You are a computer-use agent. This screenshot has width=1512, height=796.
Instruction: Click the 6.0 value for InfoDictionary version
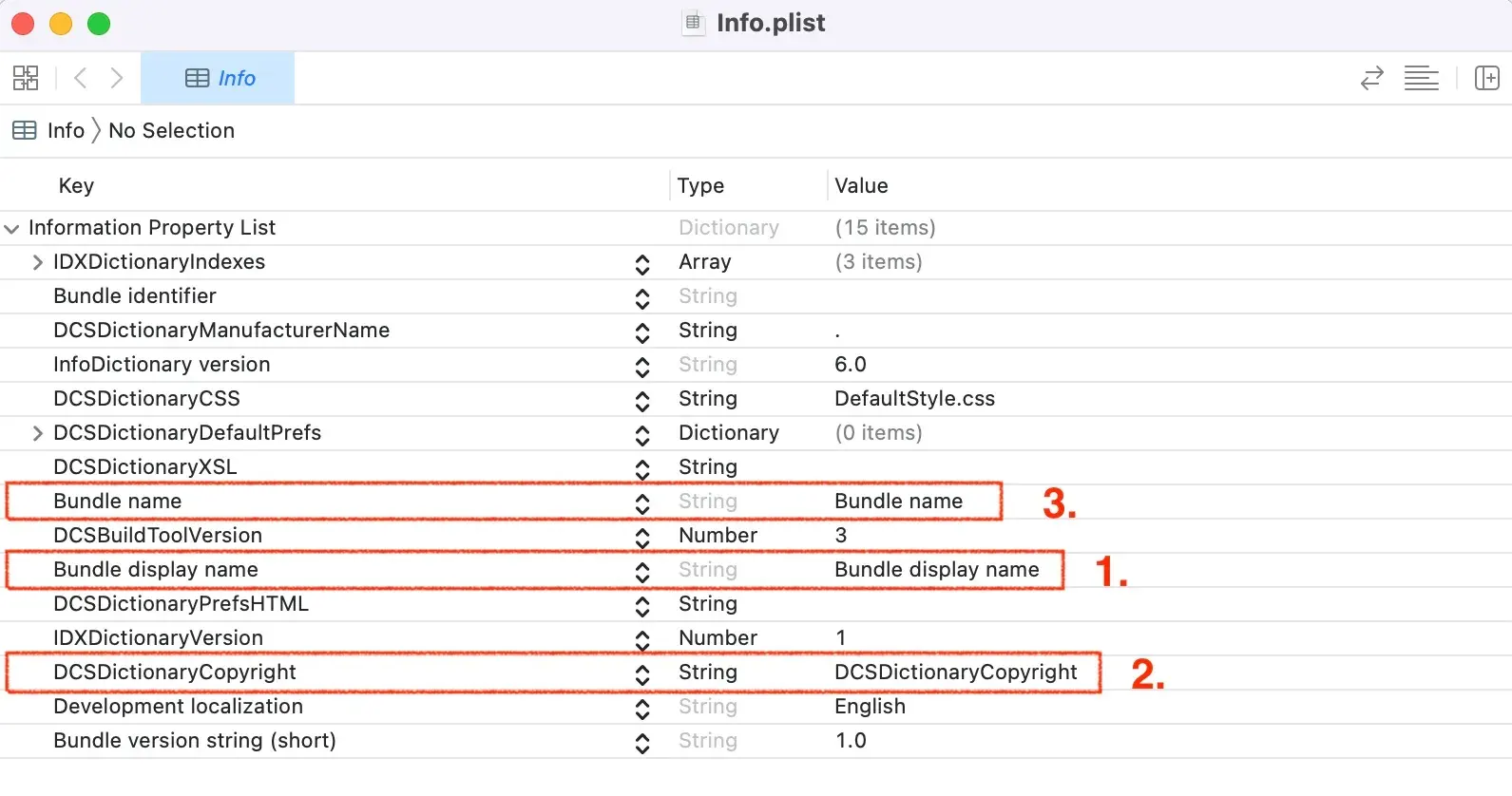coord(850,365)
